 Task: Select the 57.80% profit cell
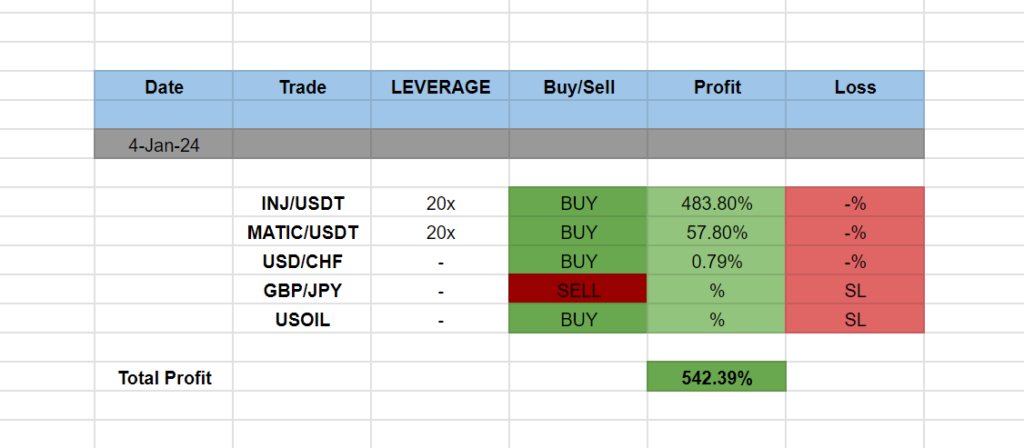pyautogui.click(x=716, y=233)
